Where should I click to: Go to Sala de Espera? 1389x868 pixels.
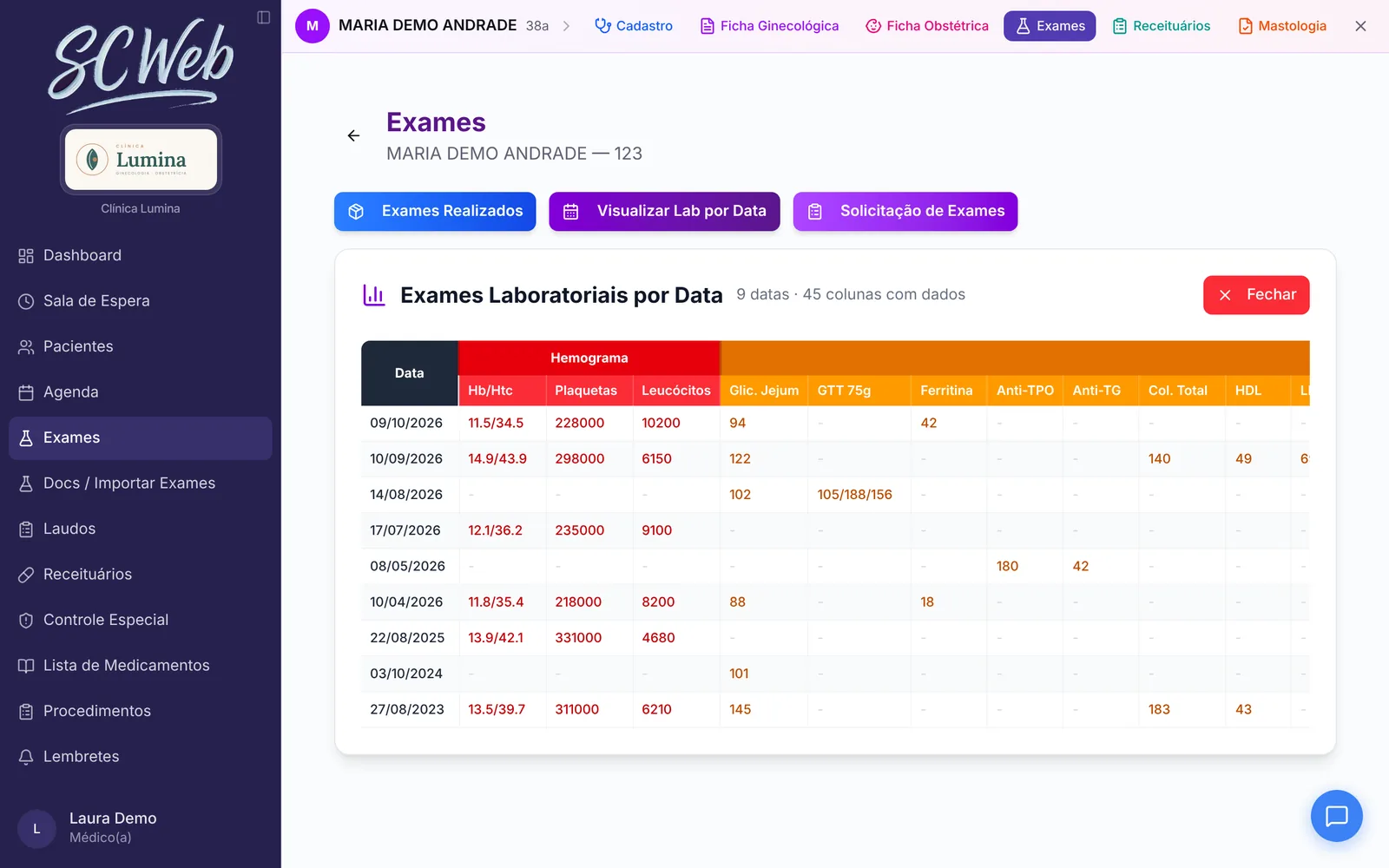141,301
